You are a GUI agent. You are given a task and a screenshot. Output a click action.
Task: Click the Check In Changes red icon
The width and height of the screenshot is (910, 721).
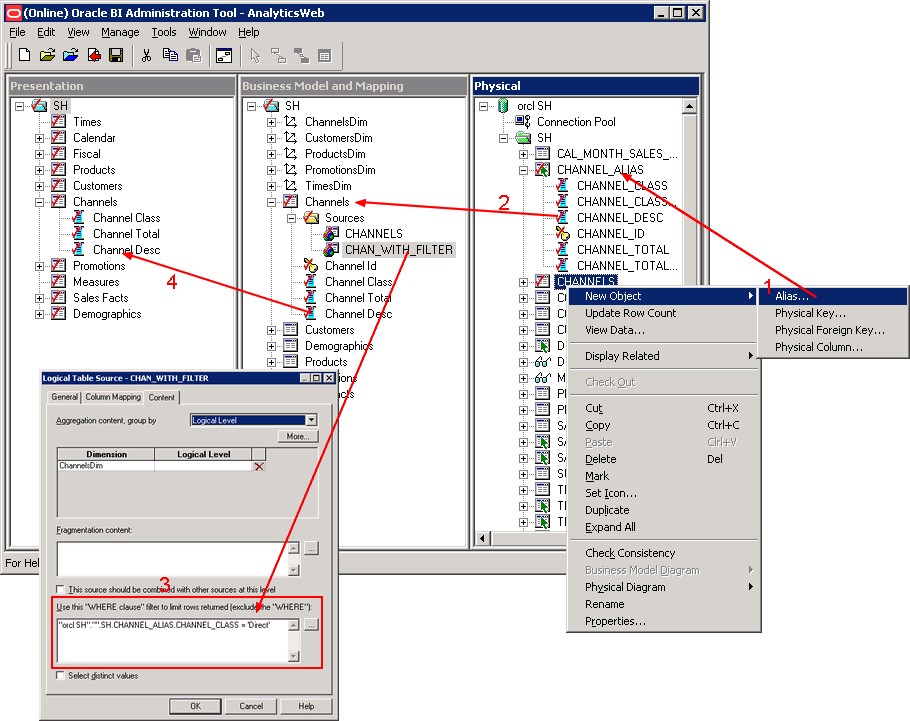[94, 56]
